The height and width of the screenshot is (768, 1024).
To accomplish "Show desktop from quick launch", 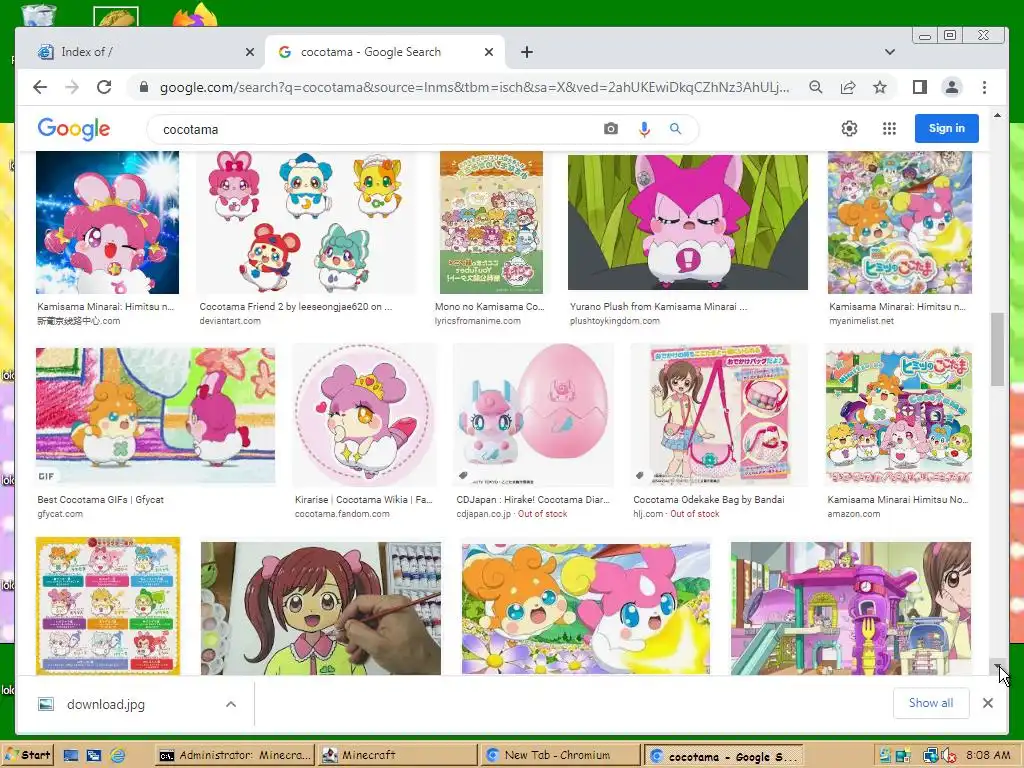I will tap(71, 755).
